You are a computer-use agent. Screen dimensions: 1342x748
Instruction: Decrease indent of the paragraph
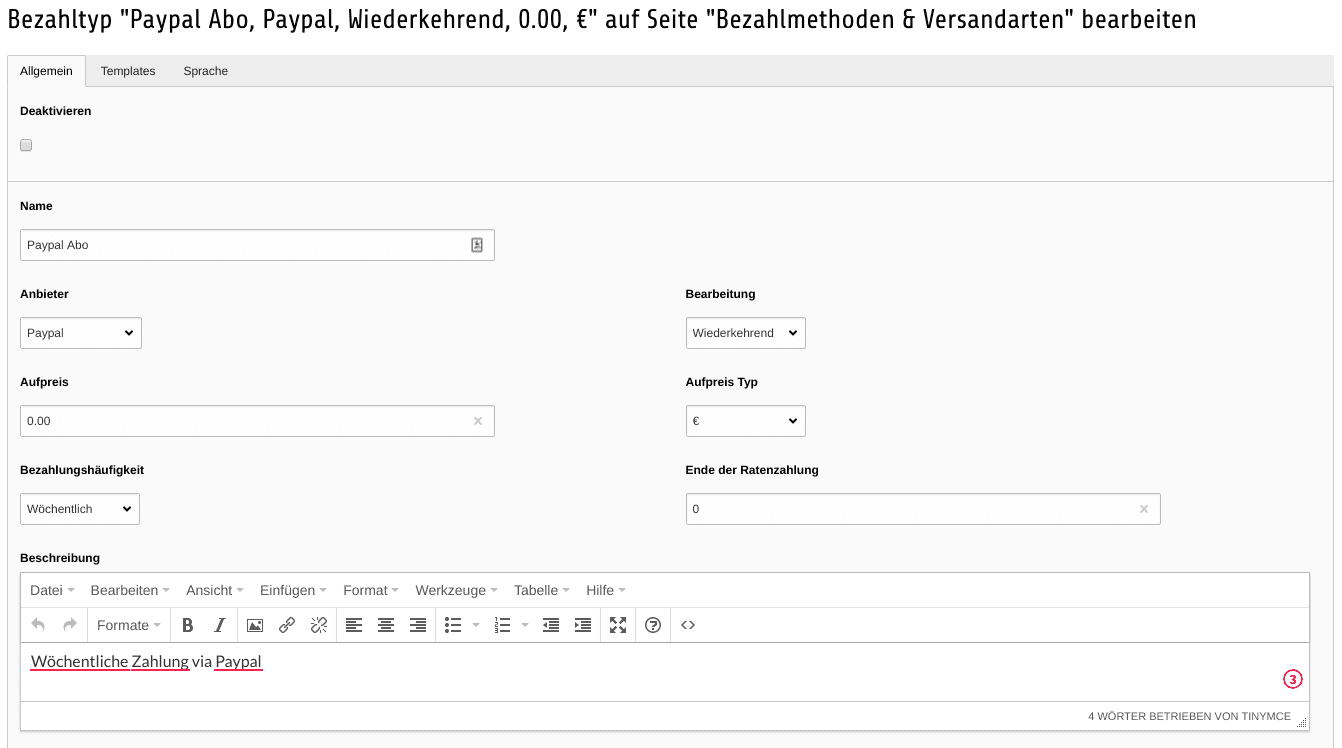[x=551, y=625]
